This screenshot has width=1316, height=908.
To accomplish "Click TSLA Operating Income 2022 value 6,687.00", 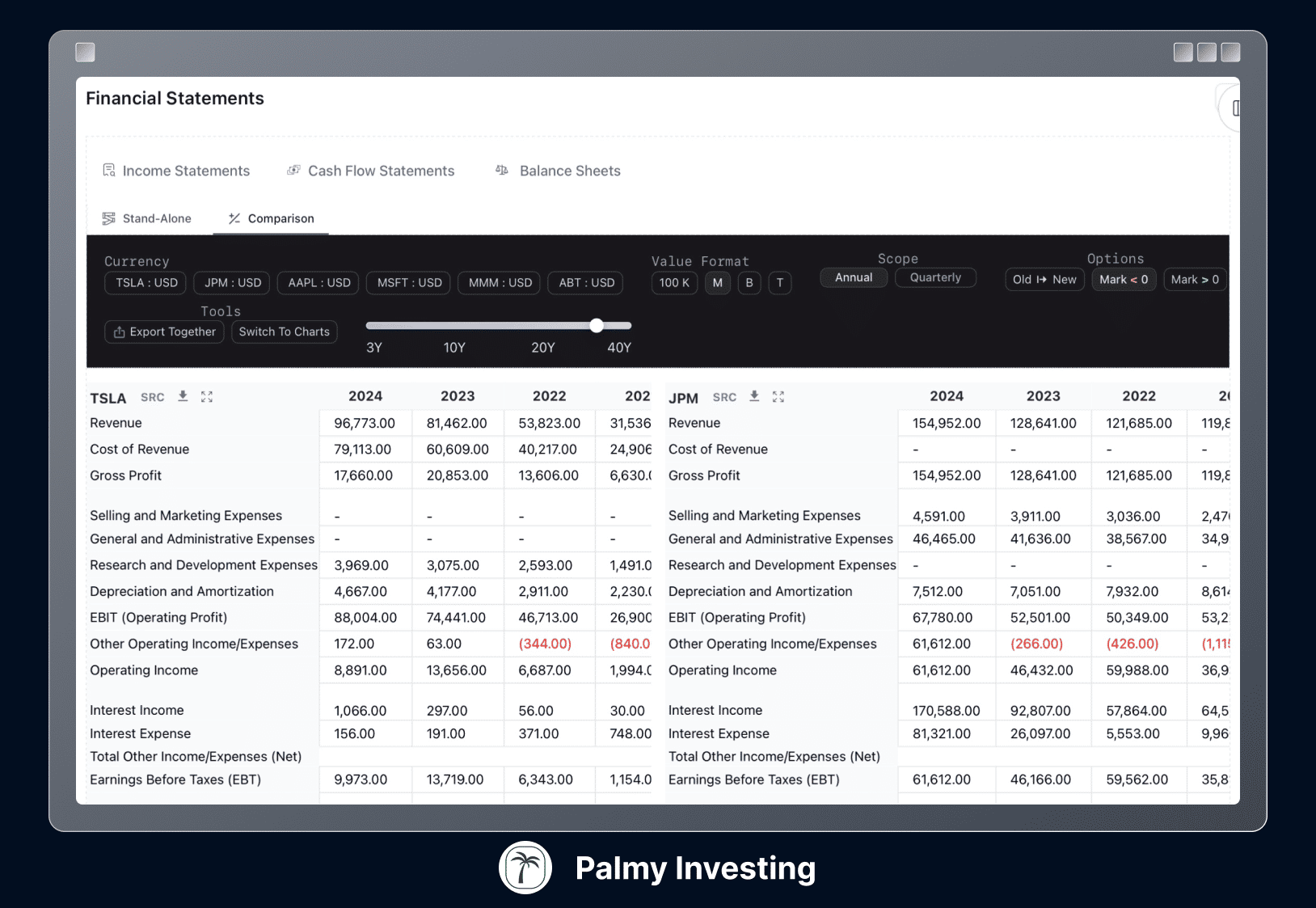I will click(545, 671).
